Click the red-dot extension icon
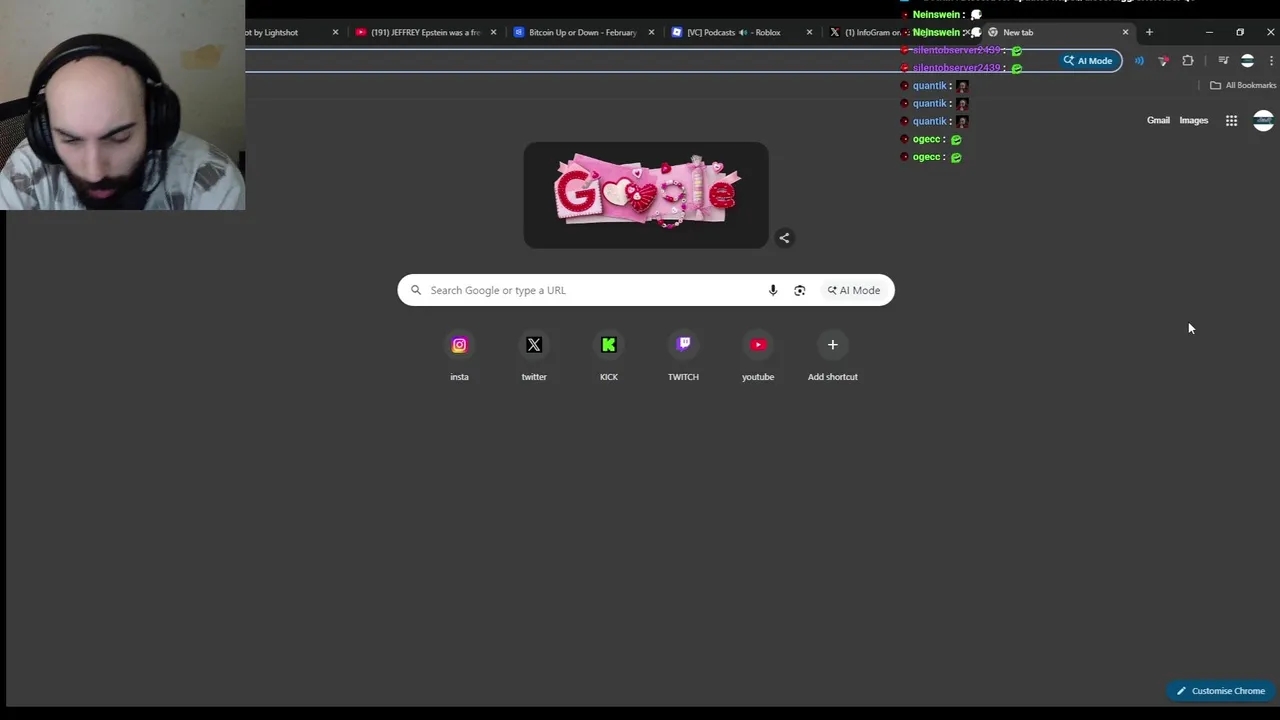 tap(1163, 61)
